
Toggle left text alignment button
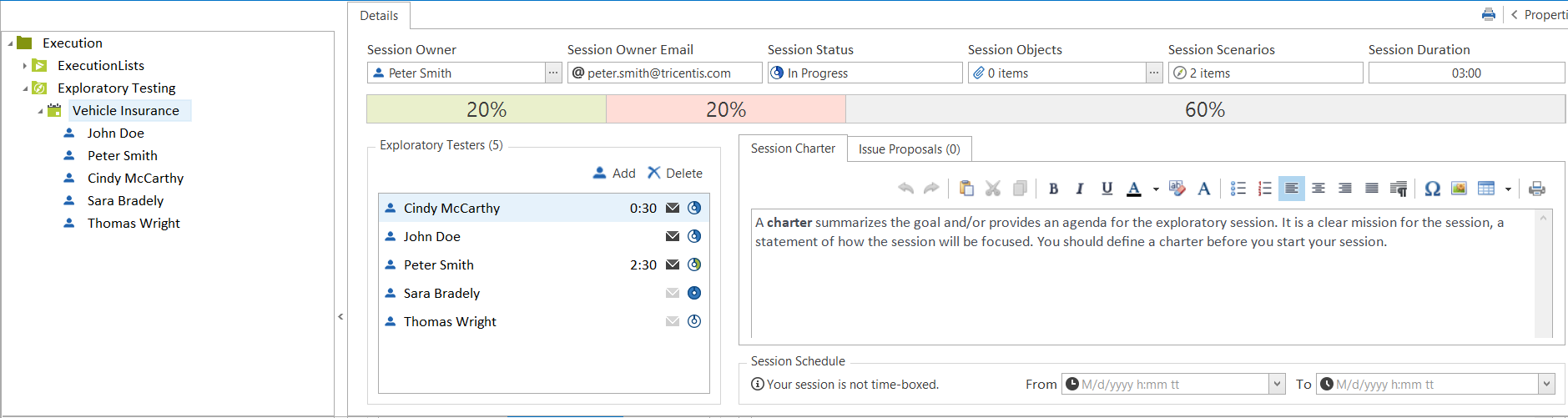tap(1291, 189)
